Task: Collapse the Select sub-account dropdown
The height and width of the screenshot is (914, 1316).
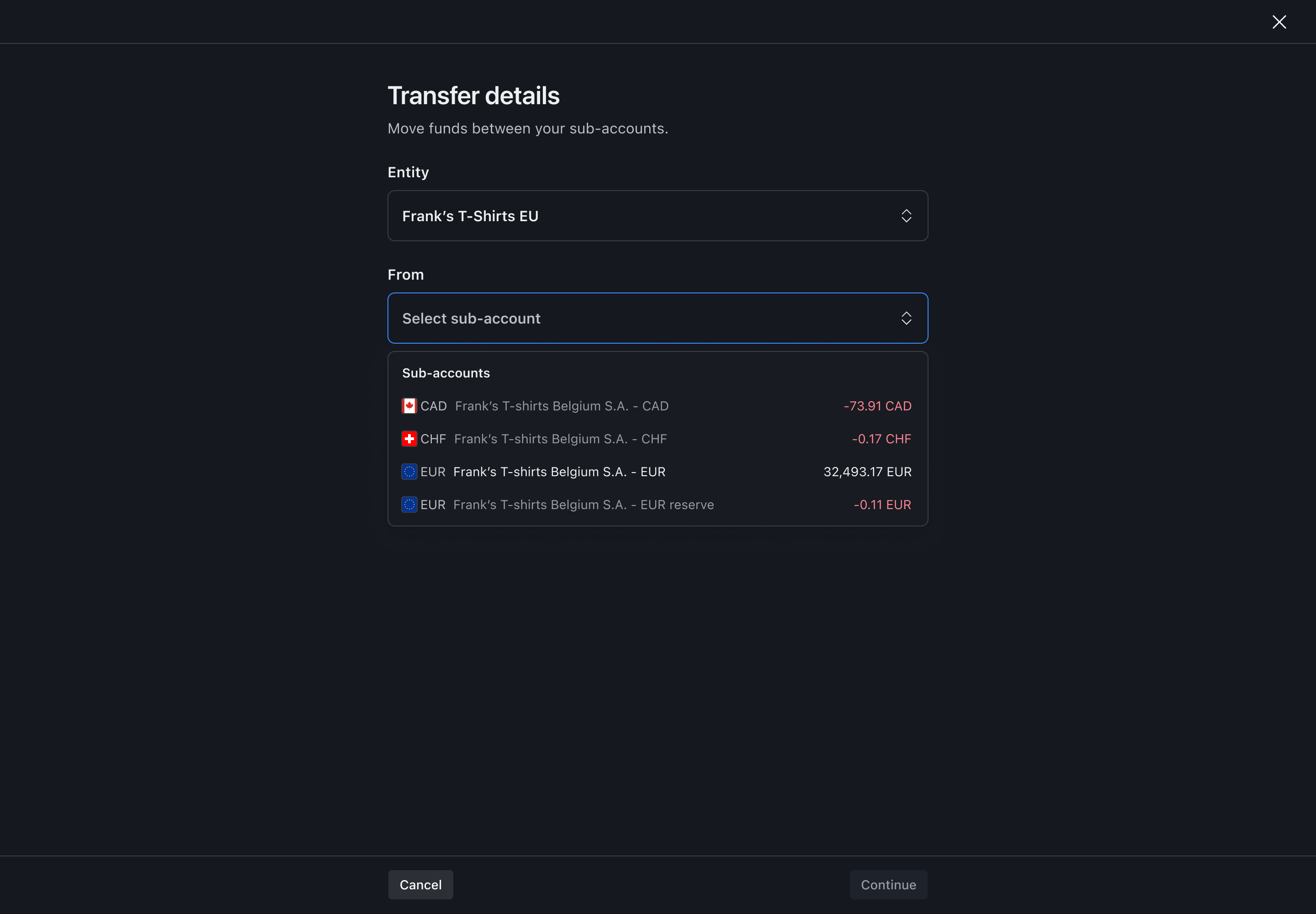Action: (x=658, y=318)
